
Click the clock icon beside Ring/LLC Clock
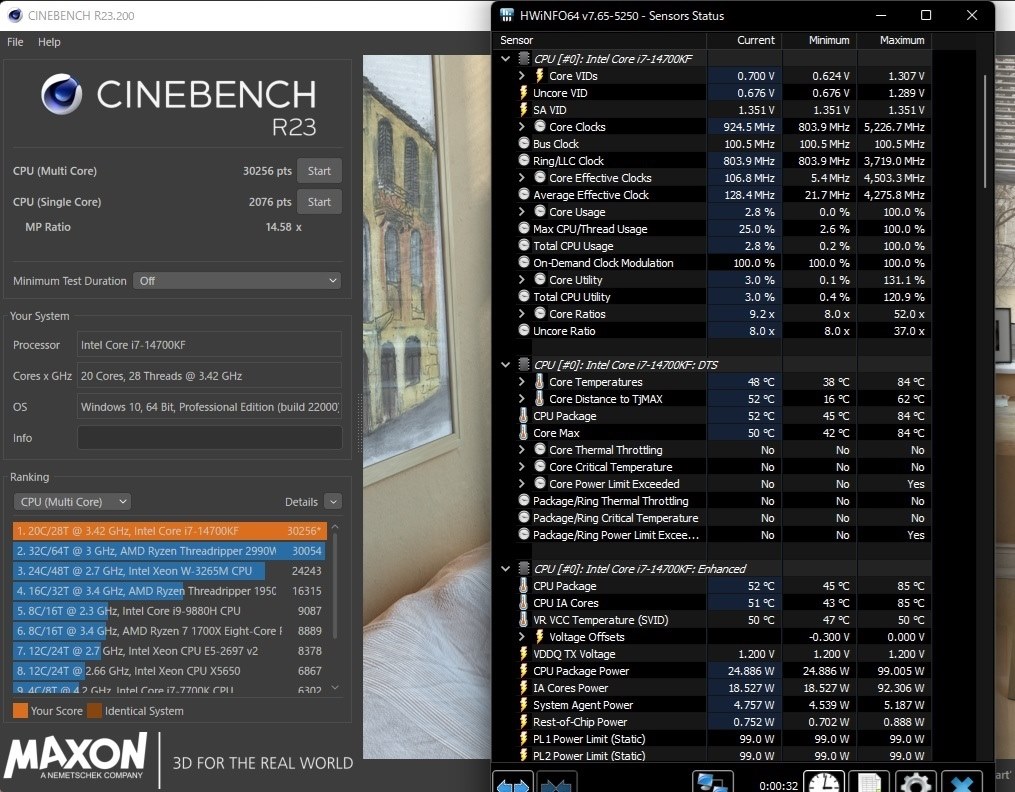[x=524, y=160]
